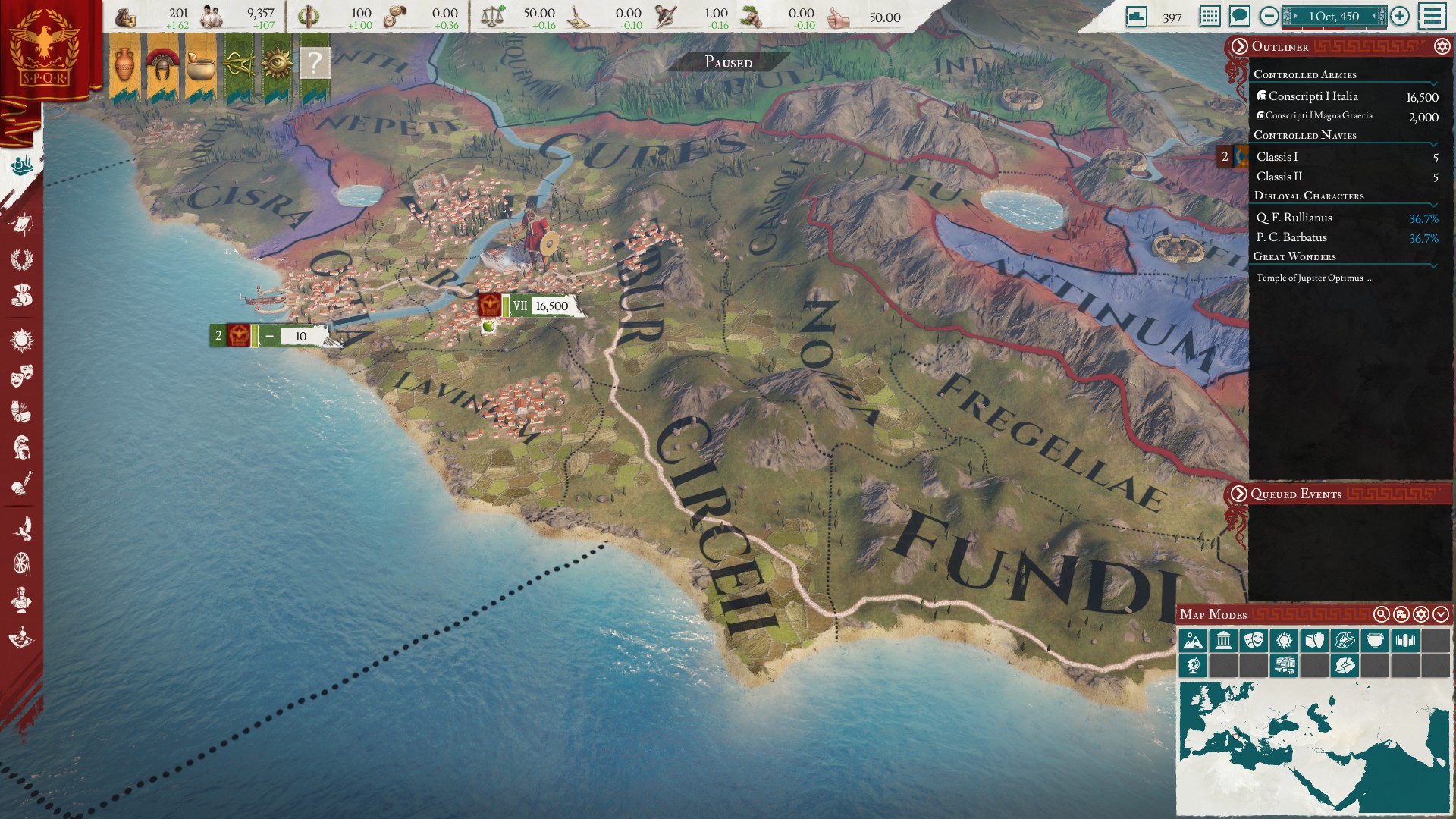
Task: Open the Diplomacy dove menu
Action: 21,528
